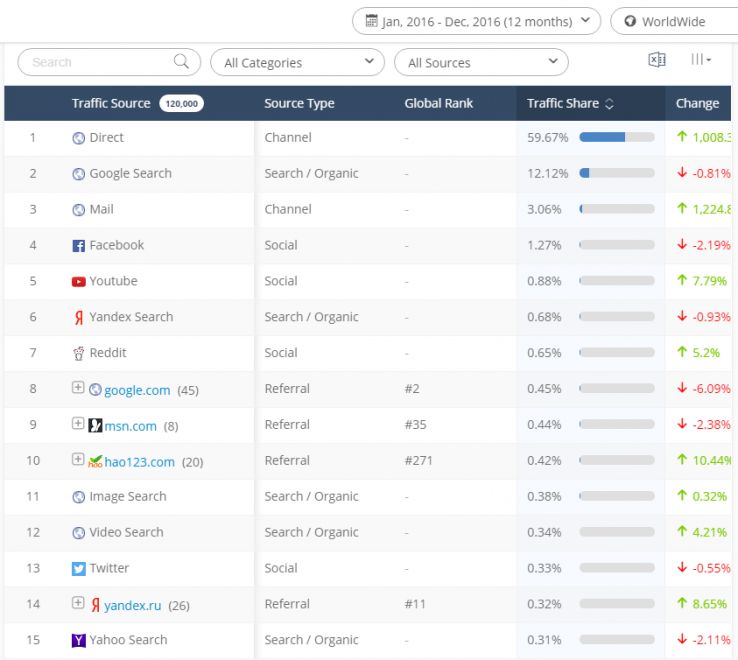Click the Youtube logo icon
The image size is (738, 660).
pos(79,281)
